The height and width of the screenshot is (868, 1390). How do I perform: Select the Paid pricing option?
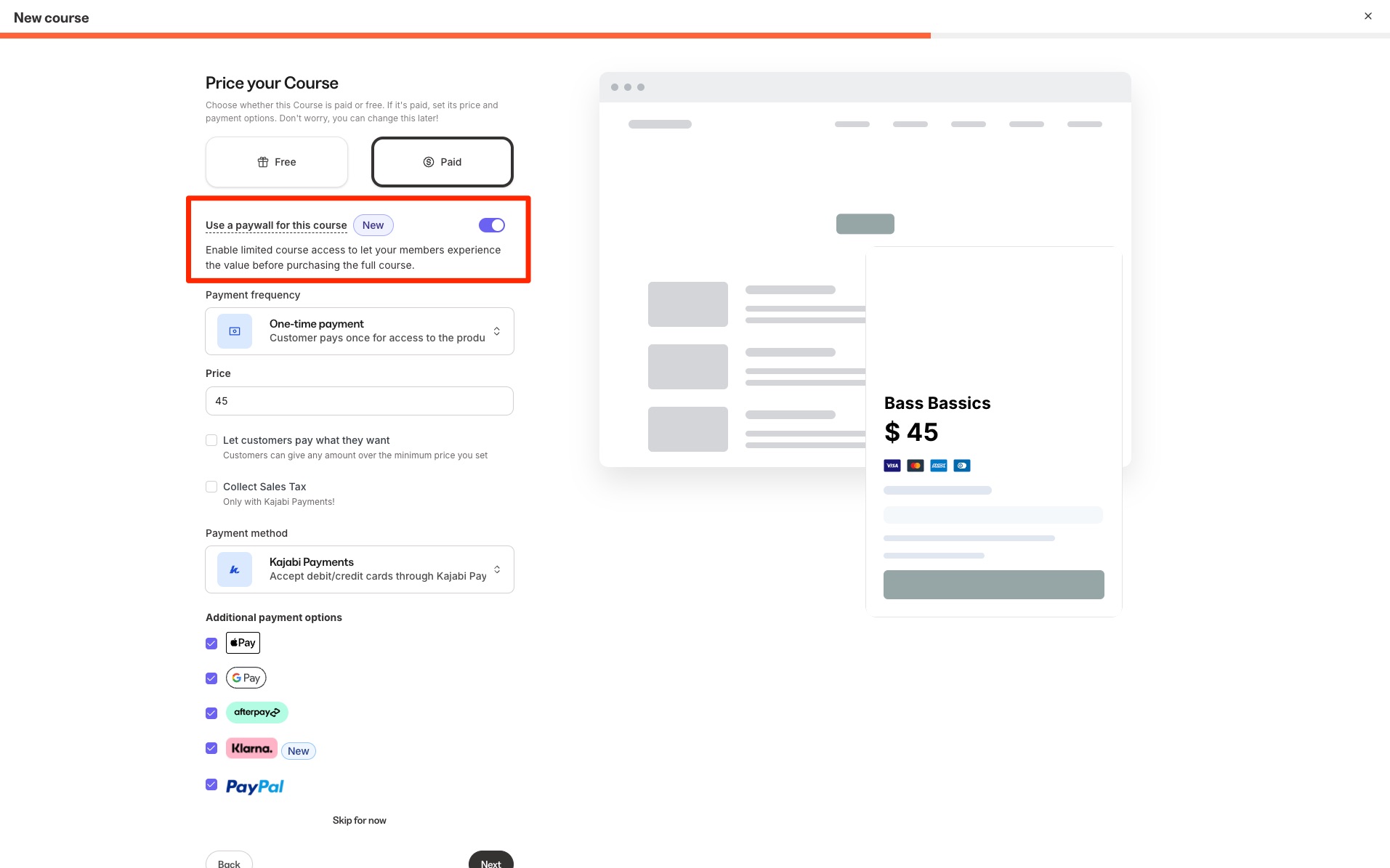click(x=443, y=162)
